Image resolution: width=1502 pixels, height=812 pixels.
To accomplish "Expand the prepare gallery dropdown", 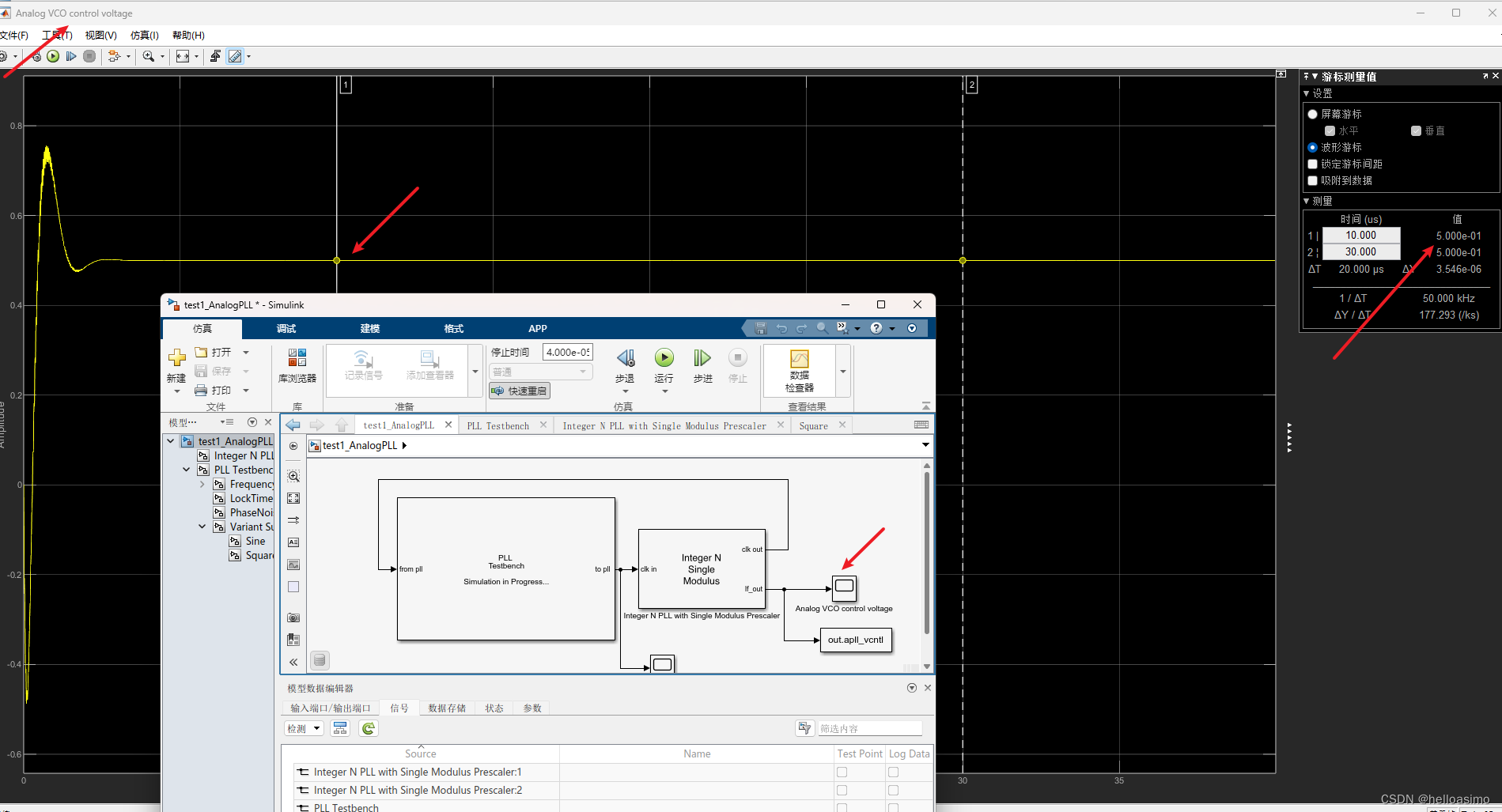I will coord(475,371).
